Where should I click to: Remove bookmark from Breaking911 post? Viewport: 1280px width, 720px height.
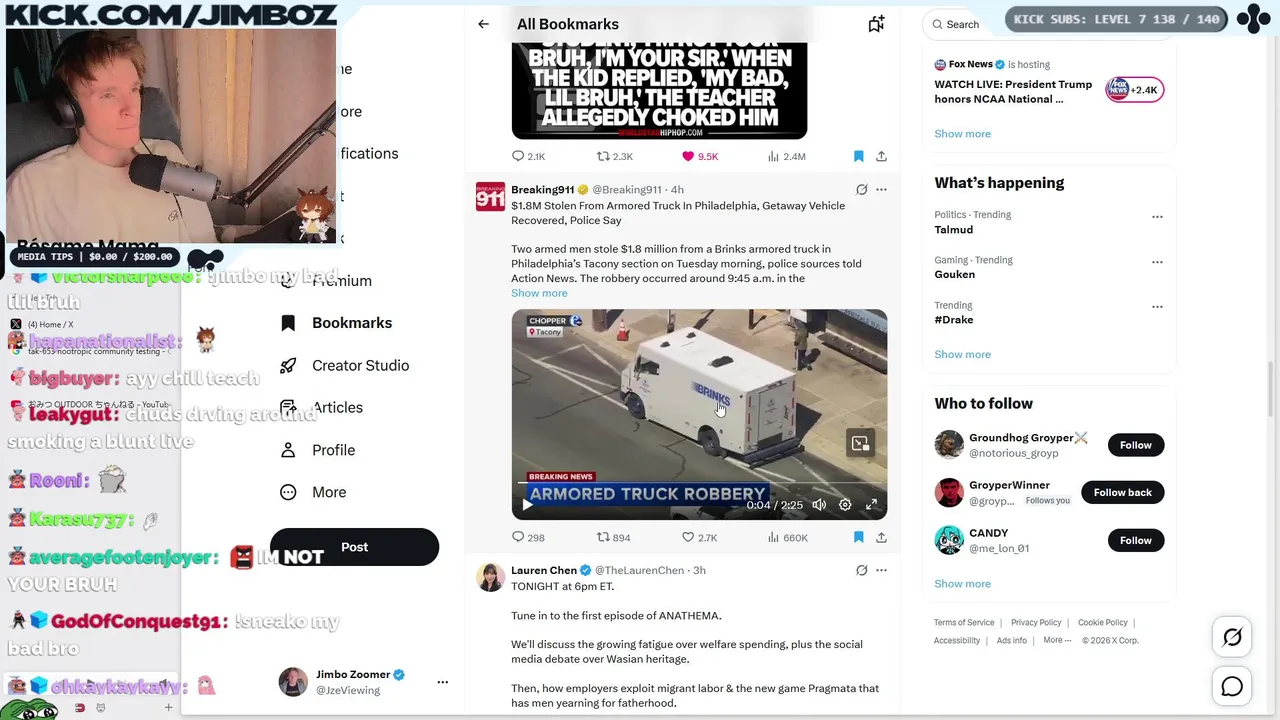[858, 537]
